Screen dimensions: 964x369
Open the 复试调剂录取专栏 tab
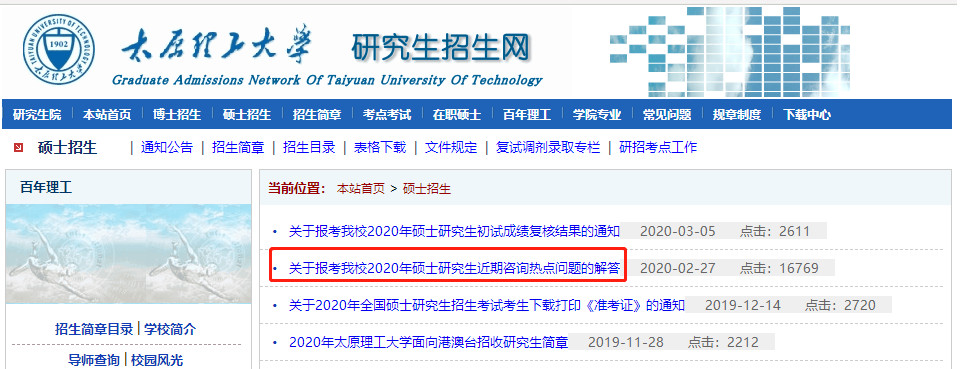click(x=548, y=148)
